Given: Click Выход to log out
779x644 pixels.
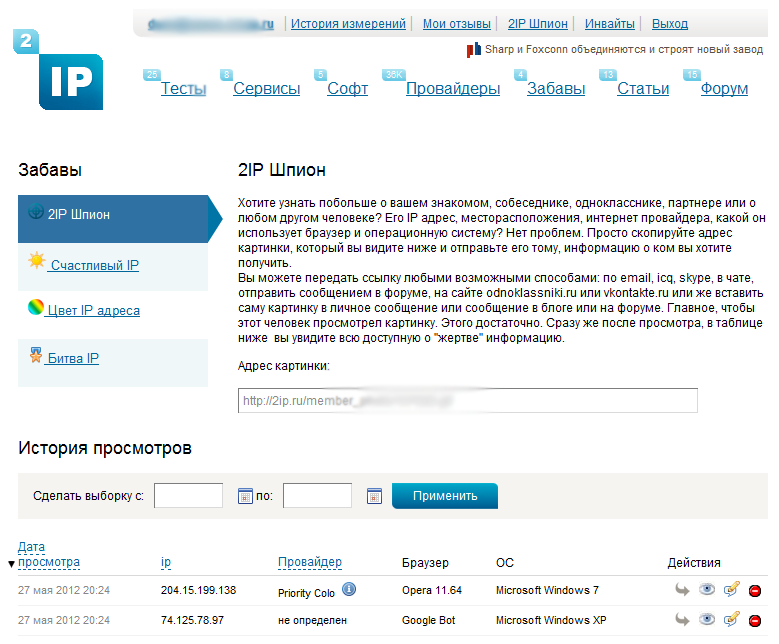Looking at the screenshot, I should click(x=670, y=23).
